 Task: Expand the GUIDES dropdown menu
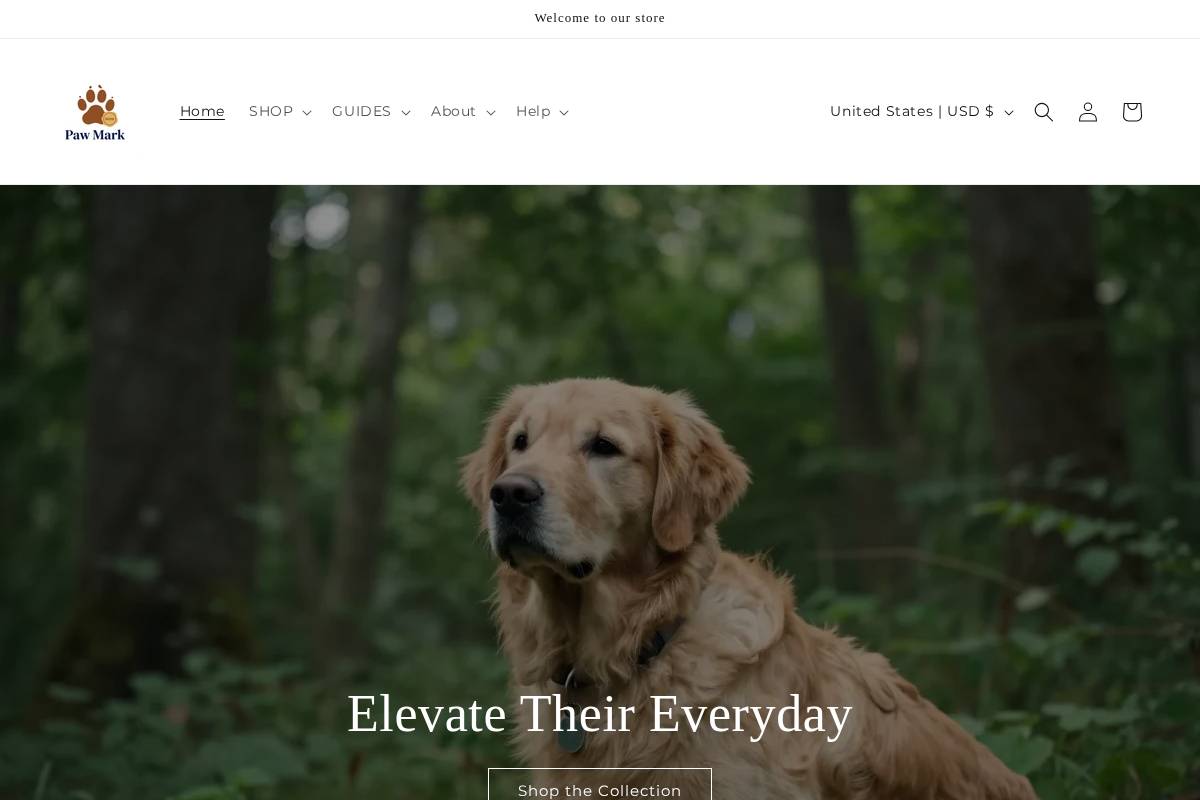(371, 112)
